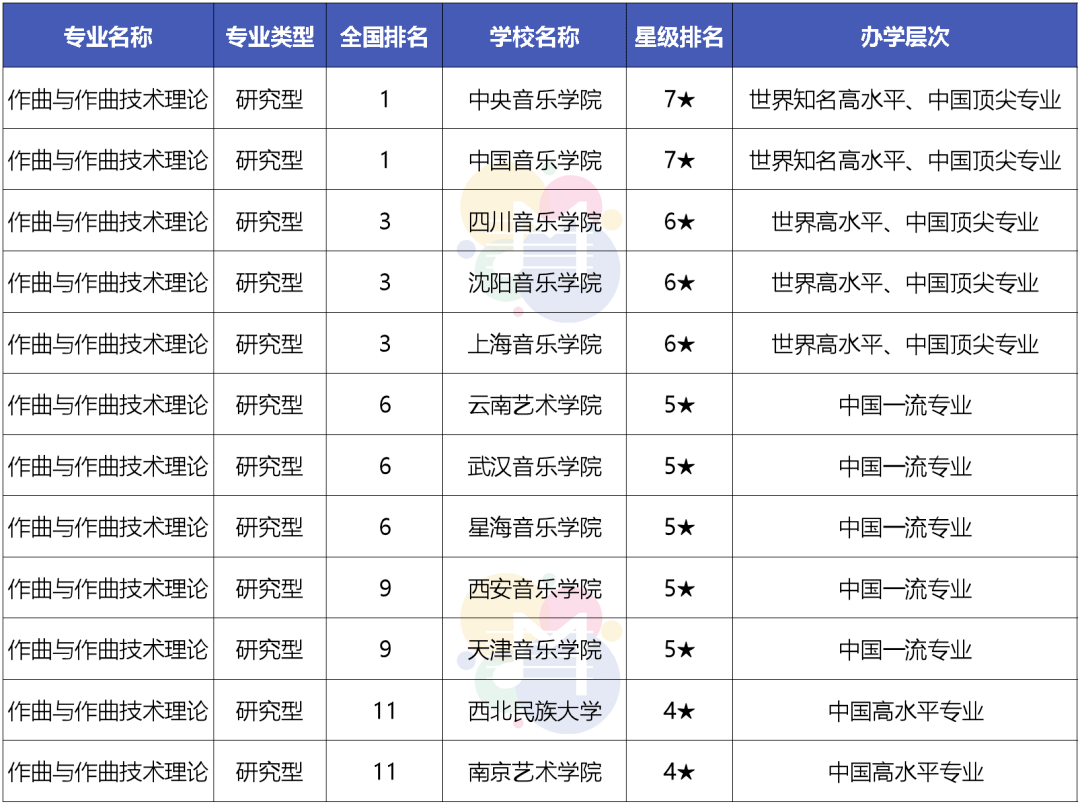
Task: Click the 4★ rating for 南京艺术学院
Action: [679, 772]
